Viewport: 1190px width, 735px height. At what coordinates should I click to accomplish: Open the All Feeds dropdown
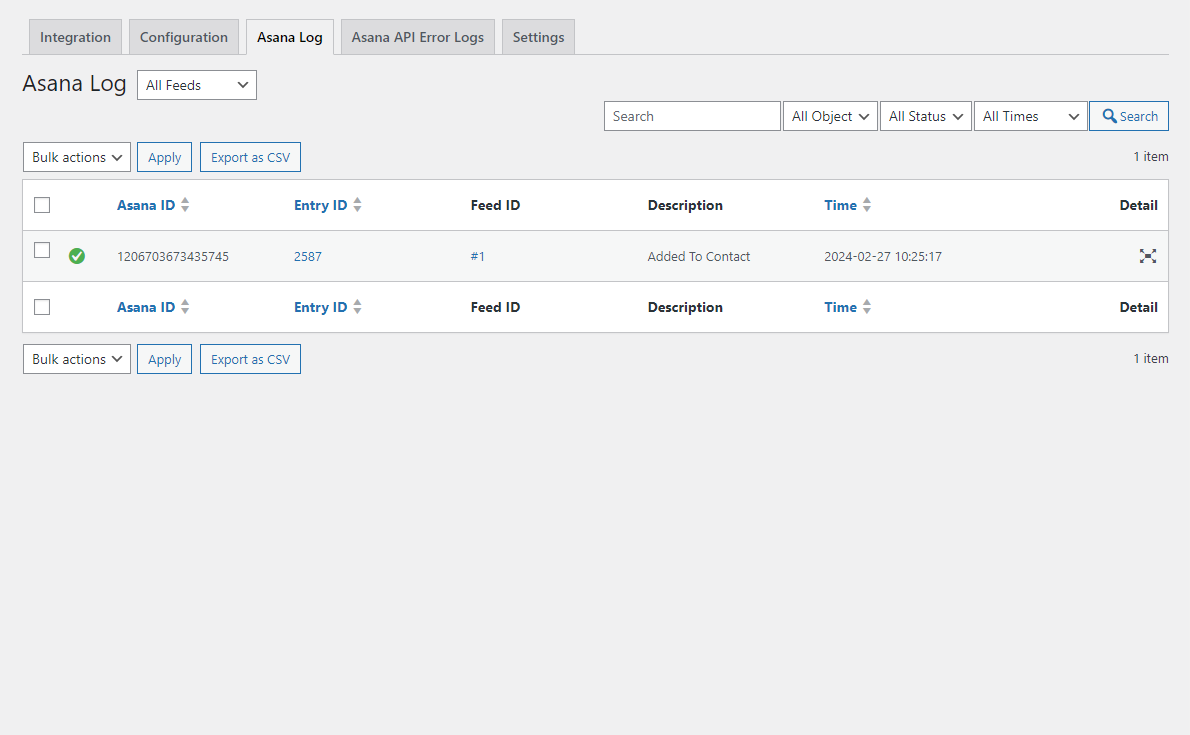point(197,85)
